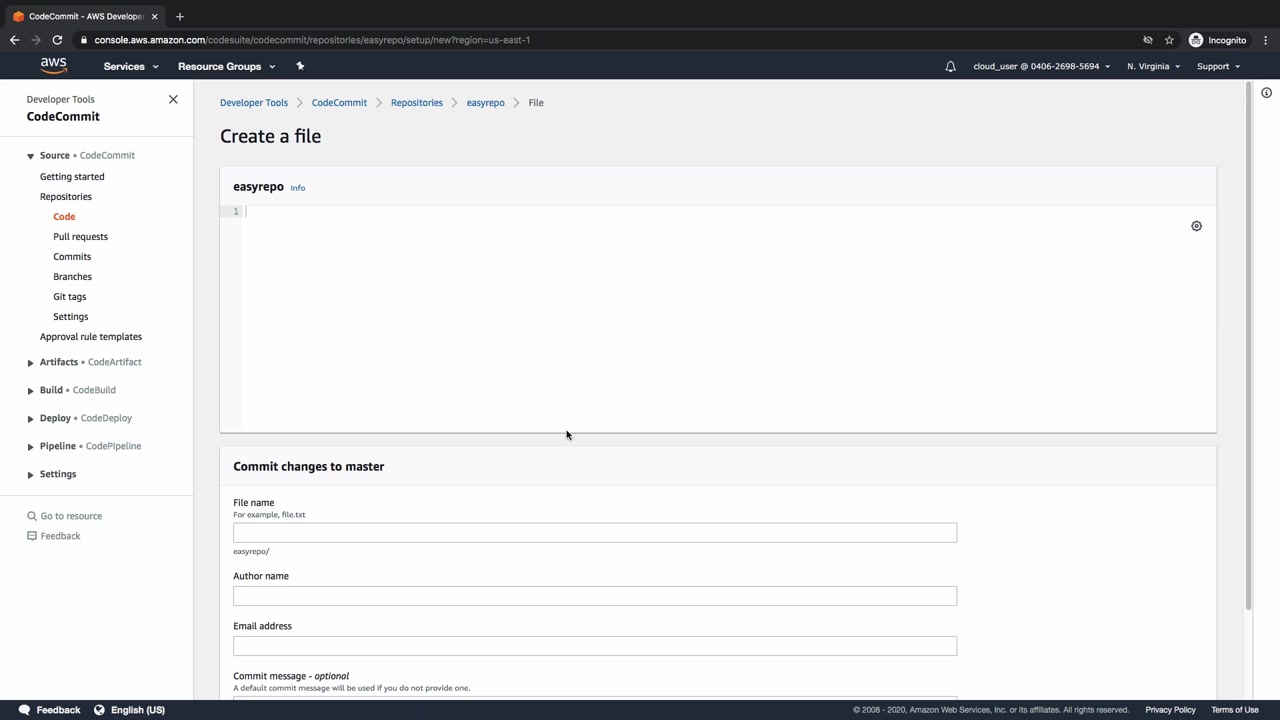The width and height of the screenshot is (1280, 720).
Task: Bookmark this page with the star icon
Action: (x=1169, y=40)
